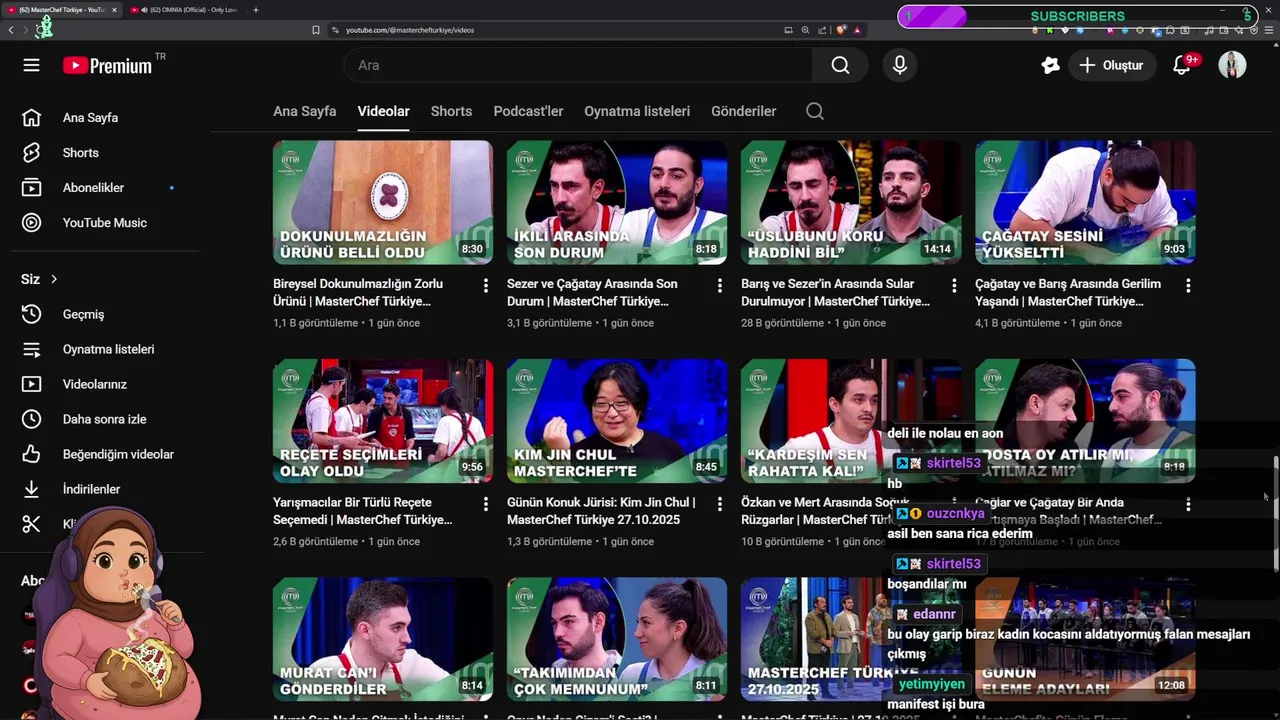Start voice search with the microphone icon
The image size is (1280, 720).
tap(900, 65)
